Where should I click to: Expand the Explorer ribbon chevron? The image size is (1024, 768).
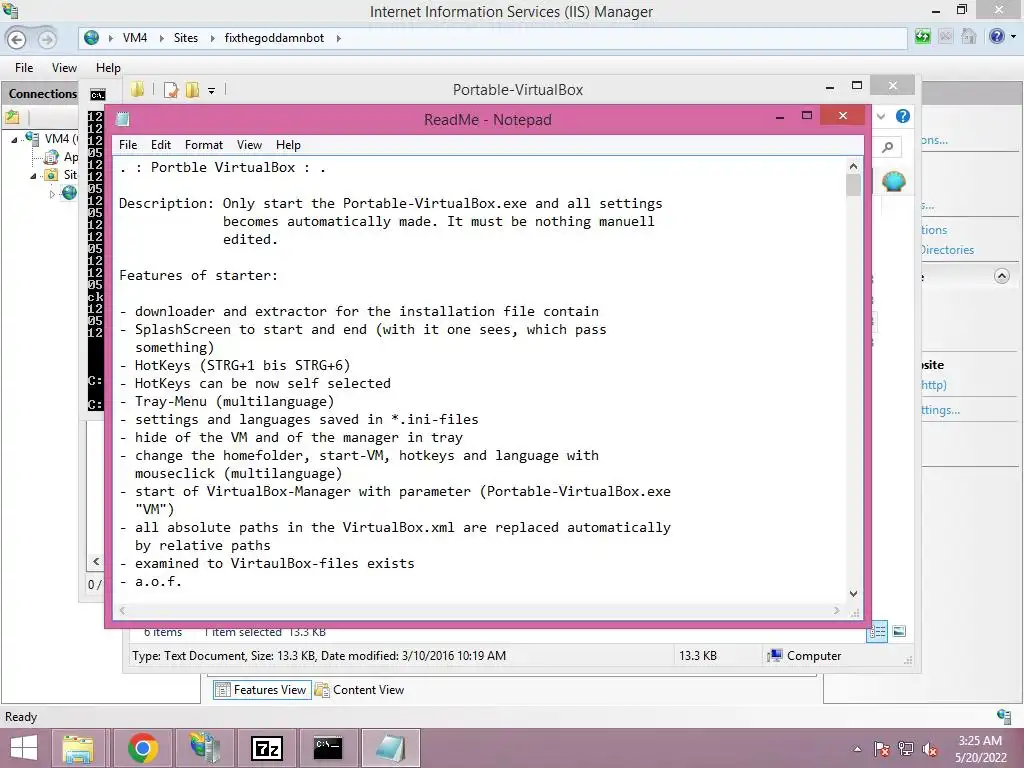(x=881, y=116)
